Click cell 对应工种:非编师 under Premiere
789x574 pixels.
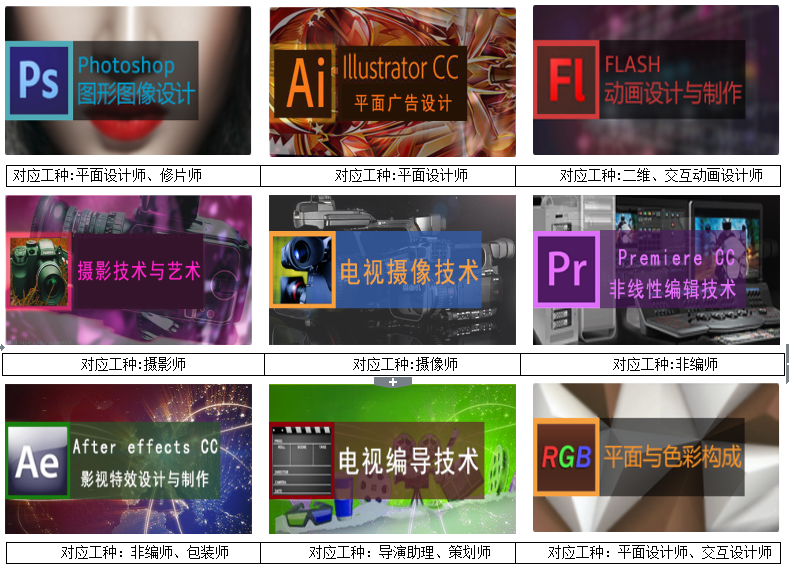[x=652, y=364]
